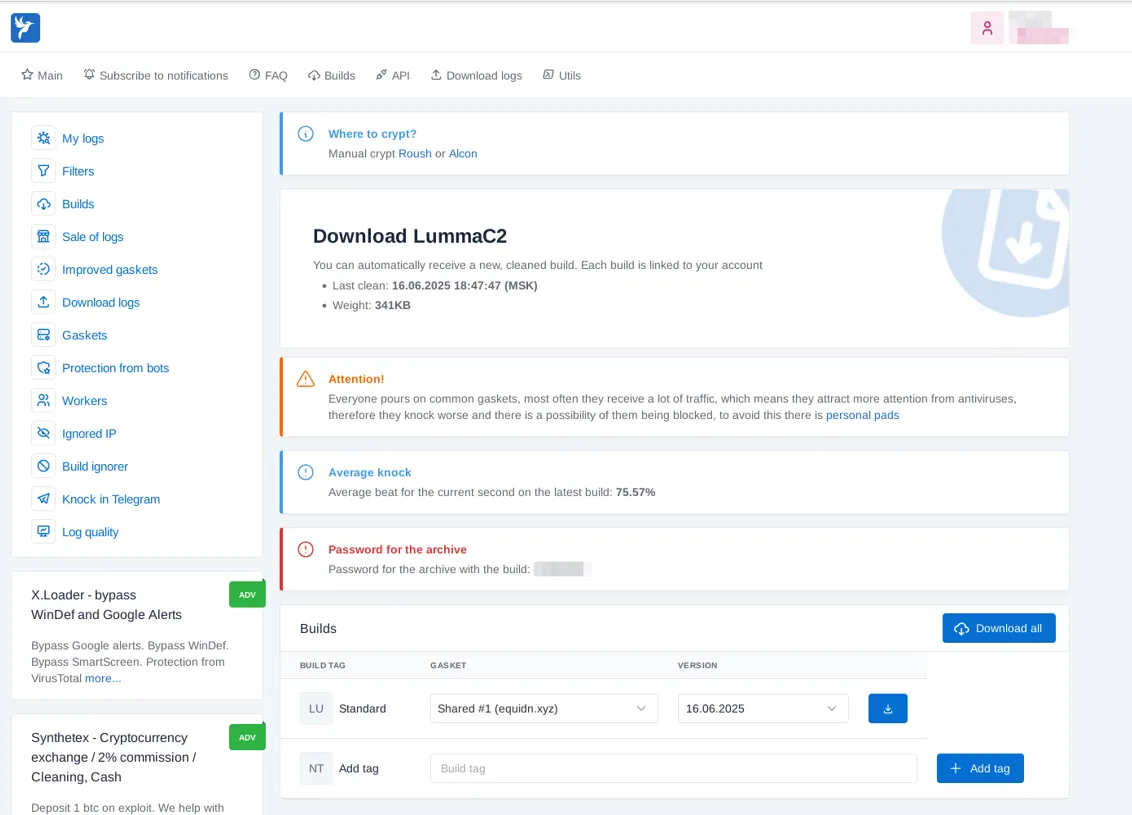
Task: Follow the Roush crypt link
Action: 415,154
